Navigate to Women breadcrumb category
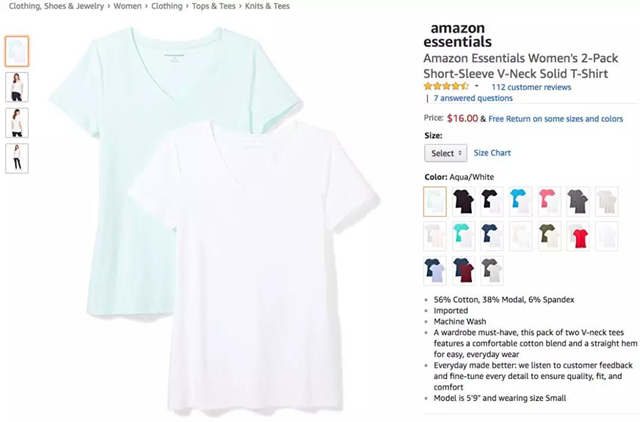 point(127,6)
